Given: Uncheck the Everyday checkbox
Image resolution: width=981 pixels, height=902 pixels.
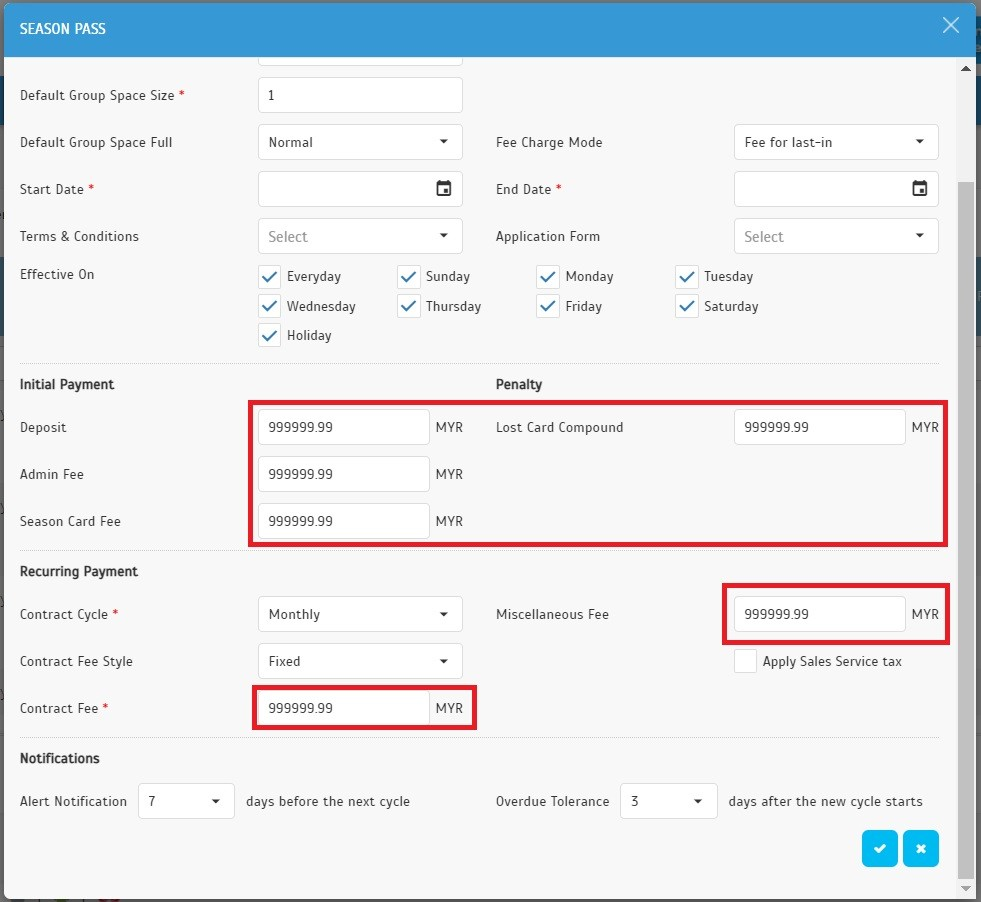Looking at the screenshot, I should (x=270, y=277).
